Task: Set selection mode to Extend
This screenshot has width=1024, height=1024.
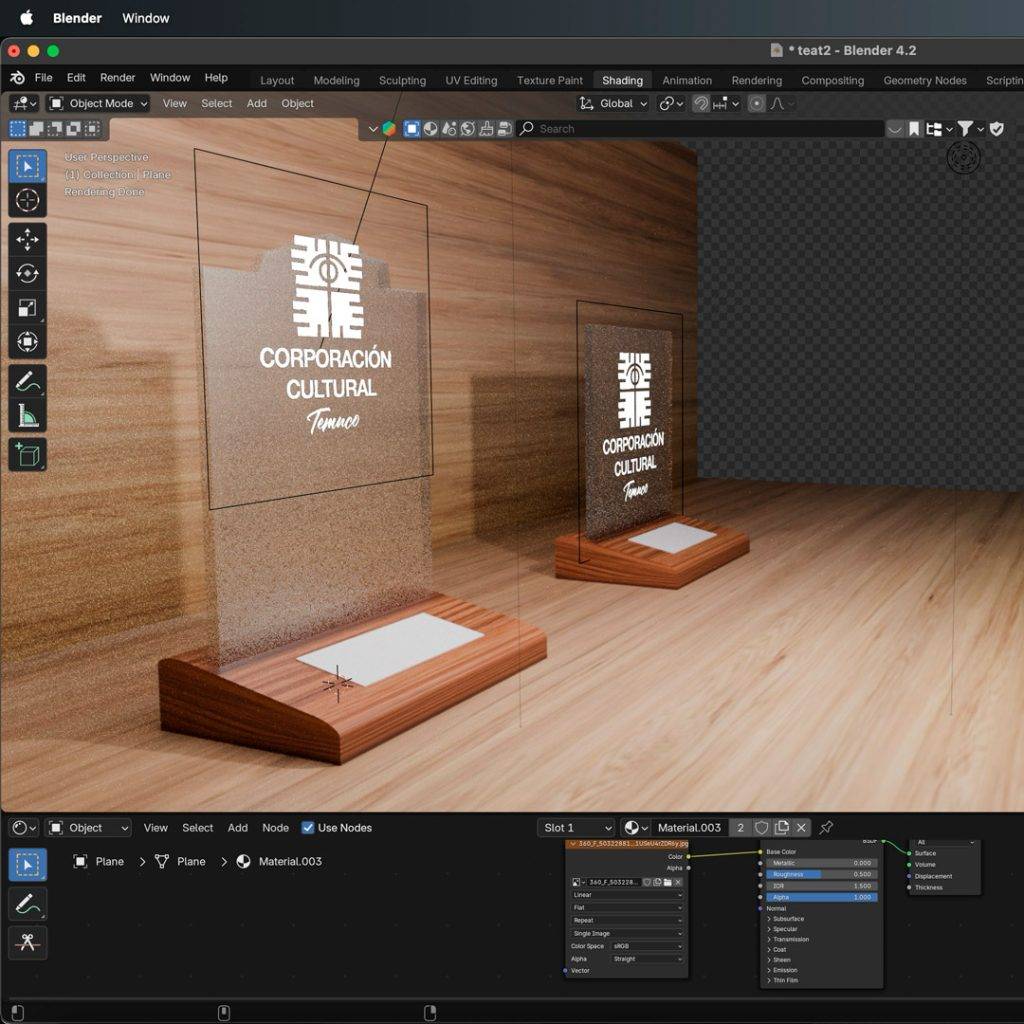Action: pyautogui.click(x=37, y=129)
